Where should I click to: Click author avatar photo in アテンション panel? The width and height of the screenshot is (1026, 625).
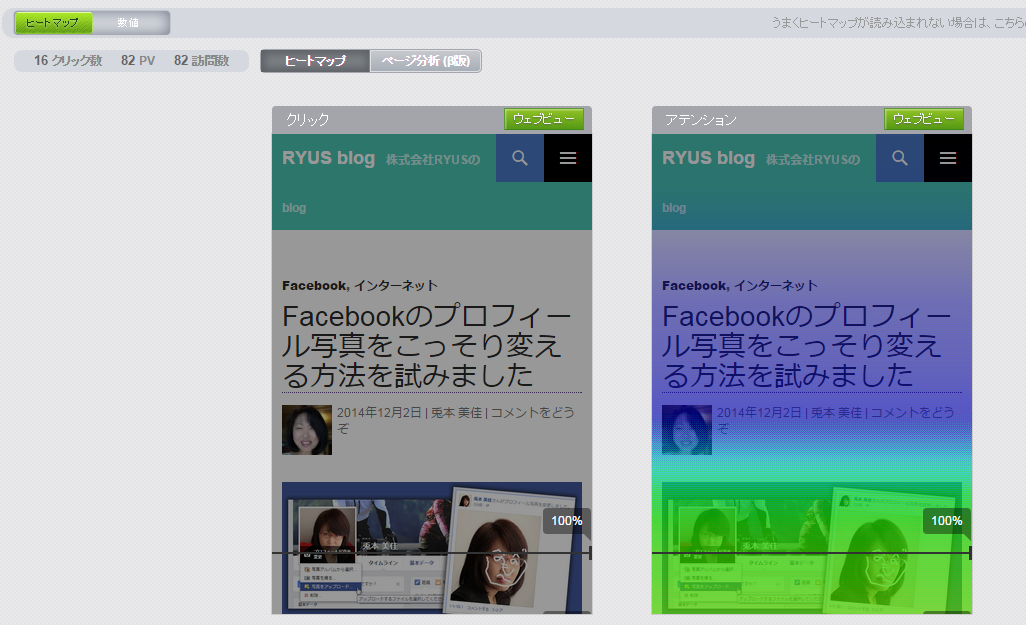coord(687,430)
